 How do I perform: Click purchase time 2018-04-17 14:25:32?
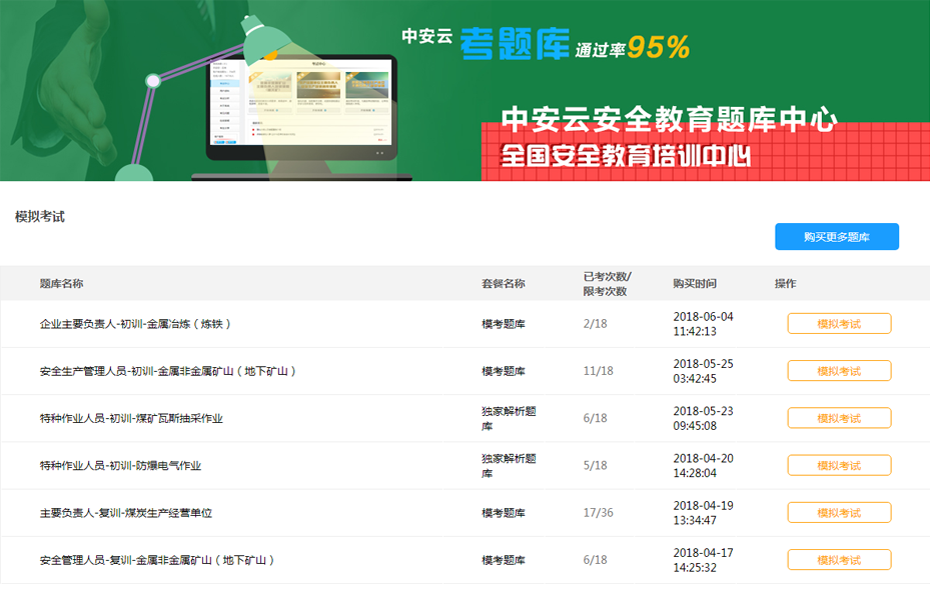[x=703, y=560]
